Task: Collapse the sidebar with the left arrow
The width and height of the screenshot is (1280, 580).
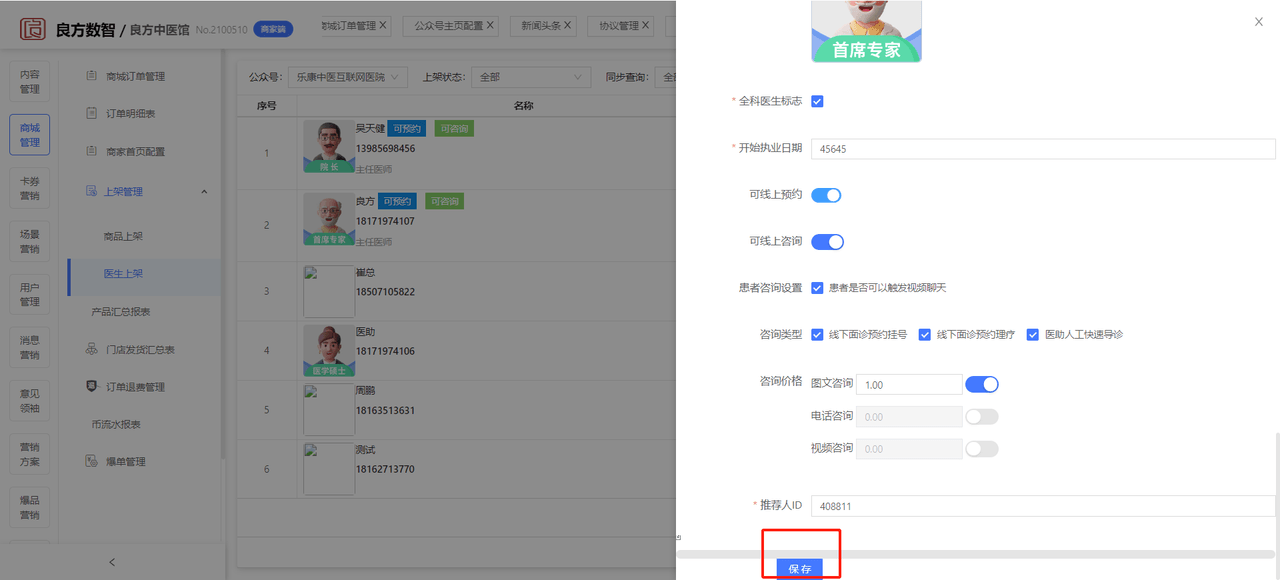Action: click(112, 562)
